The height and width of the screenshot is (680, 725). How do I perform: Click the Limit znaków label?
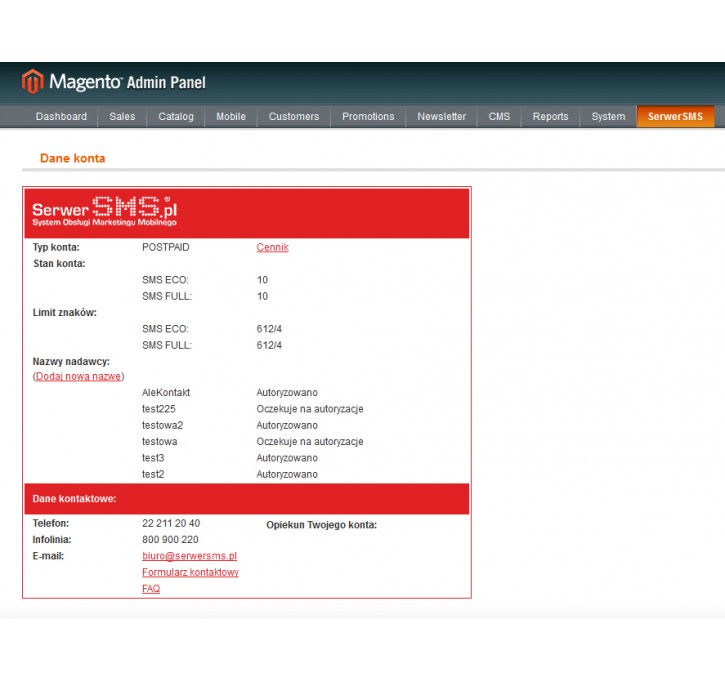point(65,312)
